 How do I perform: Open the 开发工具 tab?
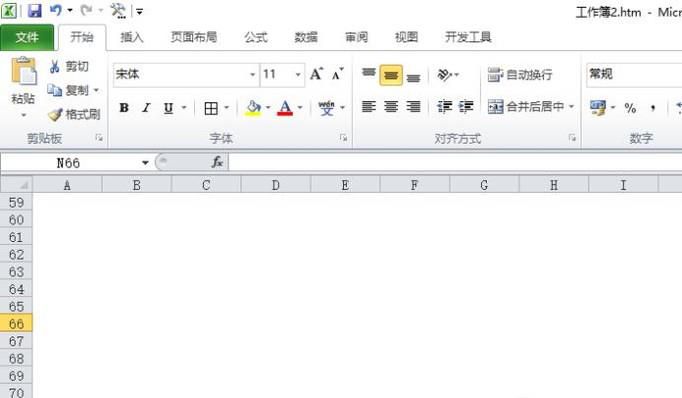(468, 37)
